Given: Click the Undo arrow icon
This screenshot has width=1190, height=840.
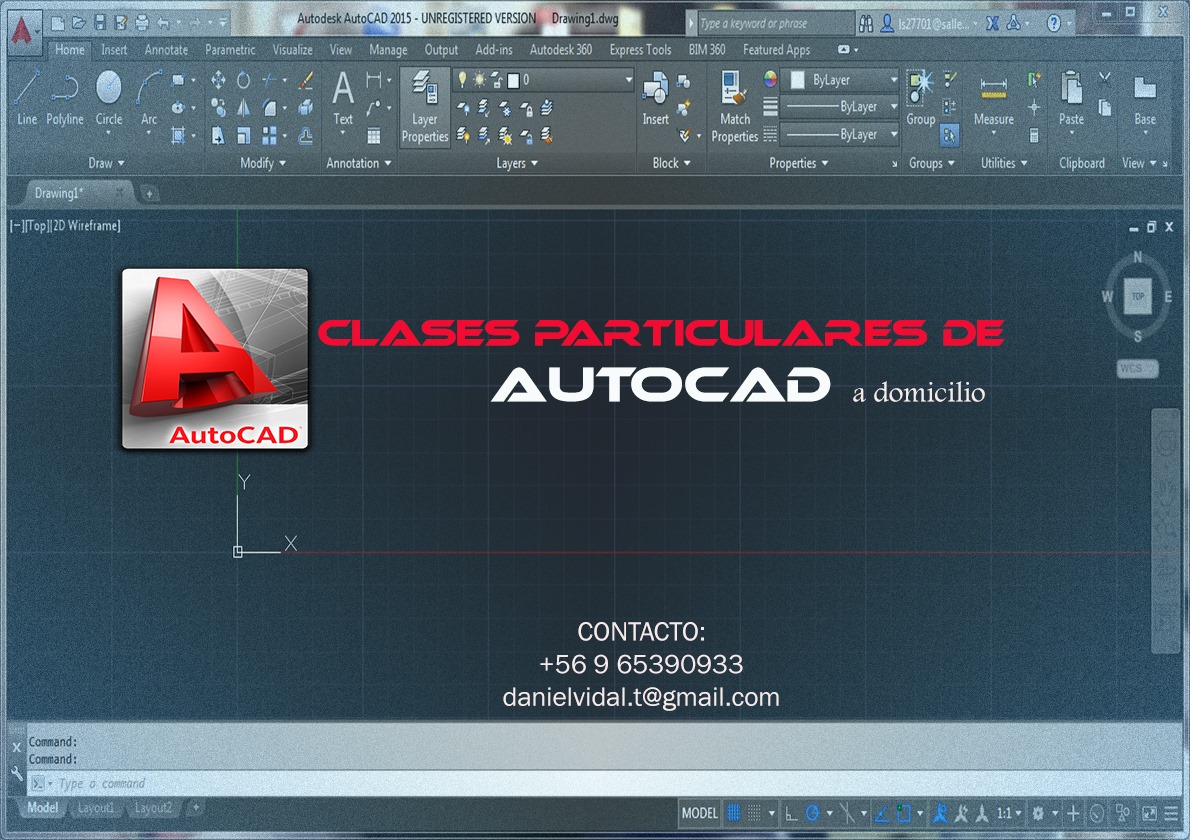Looking at the screenshot, I should pos(163,24).
